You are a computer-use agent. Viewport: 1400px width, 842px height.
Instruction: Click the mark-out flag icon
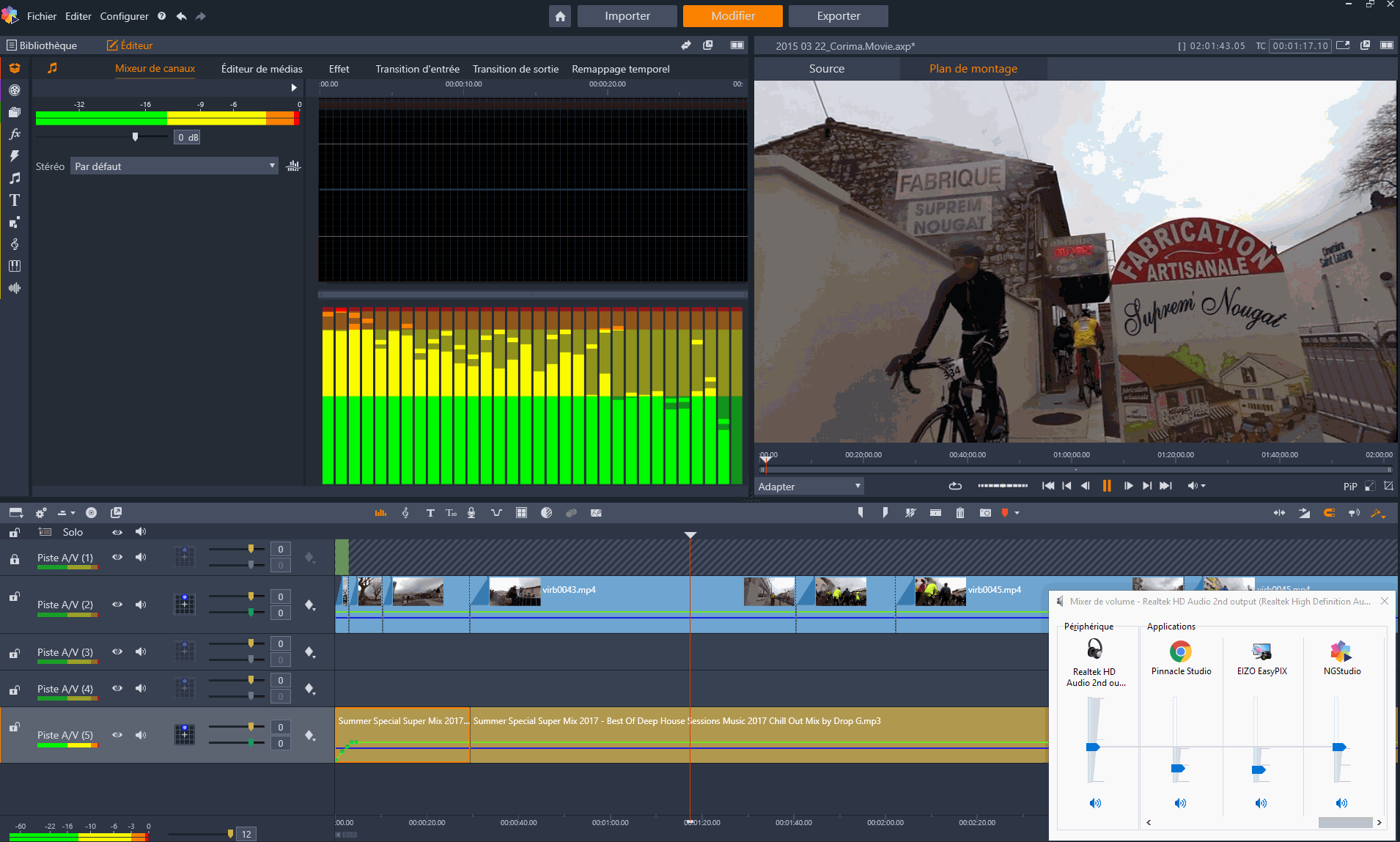(x=885, y=513)
